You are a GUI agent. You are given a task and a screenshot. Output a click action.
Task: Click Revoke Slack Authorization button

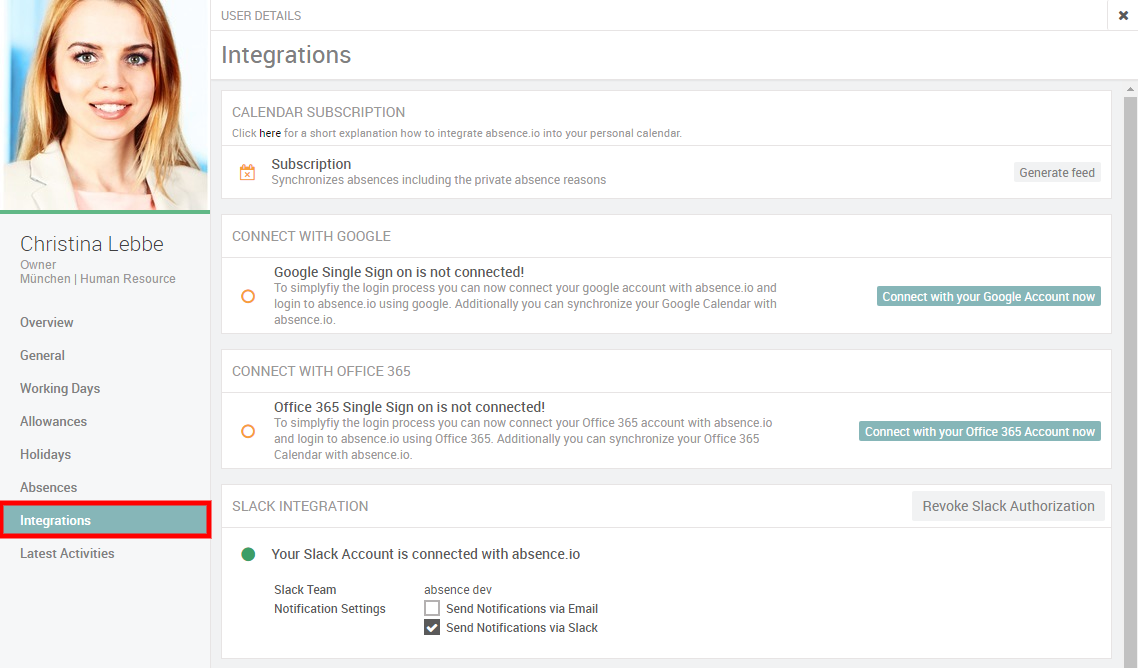pyautogui.click(x=1008, y=506)
